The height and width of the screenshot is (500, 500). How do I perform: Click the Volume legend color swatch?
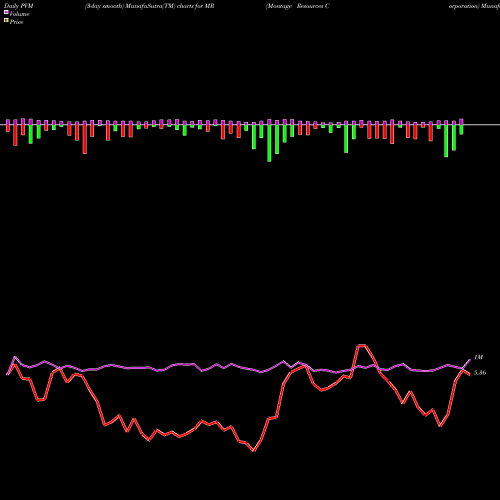(6, 12)
